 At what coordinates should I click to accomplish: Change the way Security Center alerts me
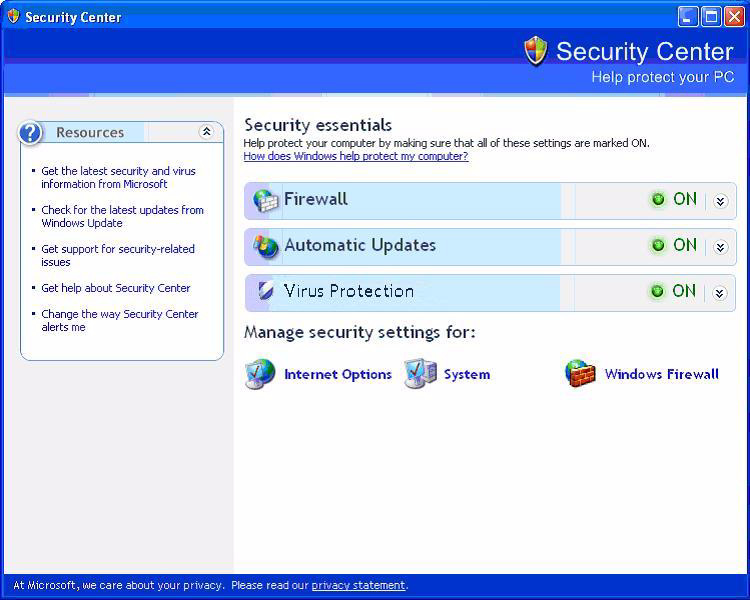(120, 321)
